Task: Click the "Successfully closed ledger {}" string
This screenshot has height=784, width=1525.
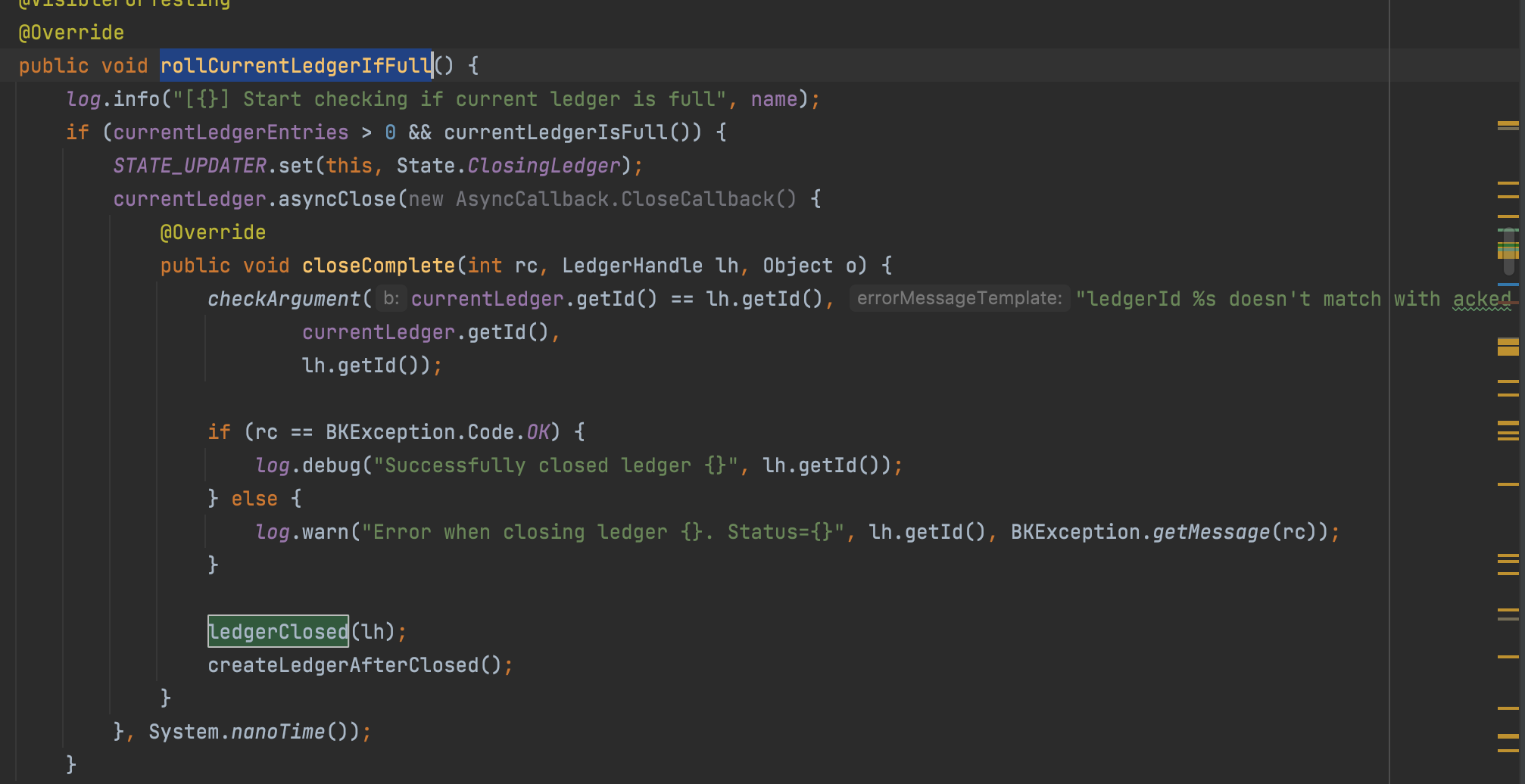Action: (556, 465)
